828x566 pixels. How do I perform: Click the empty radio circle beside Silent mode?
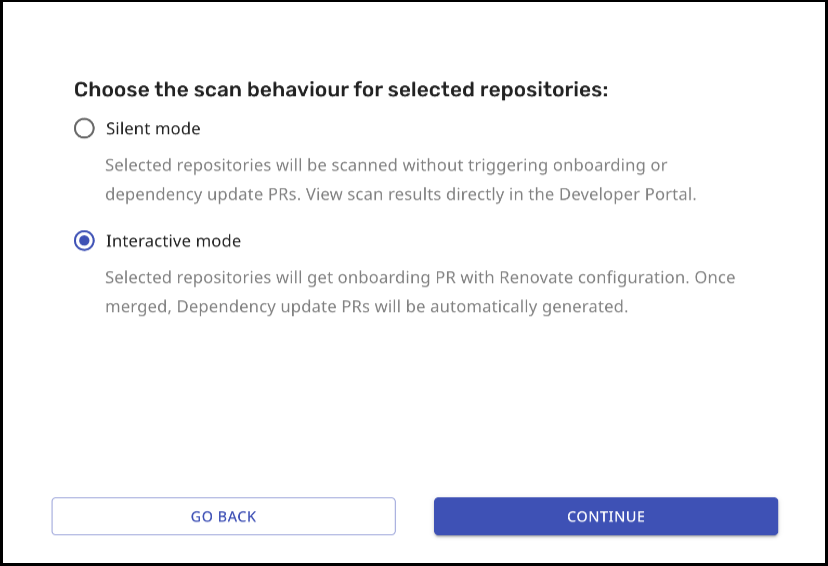85,128
